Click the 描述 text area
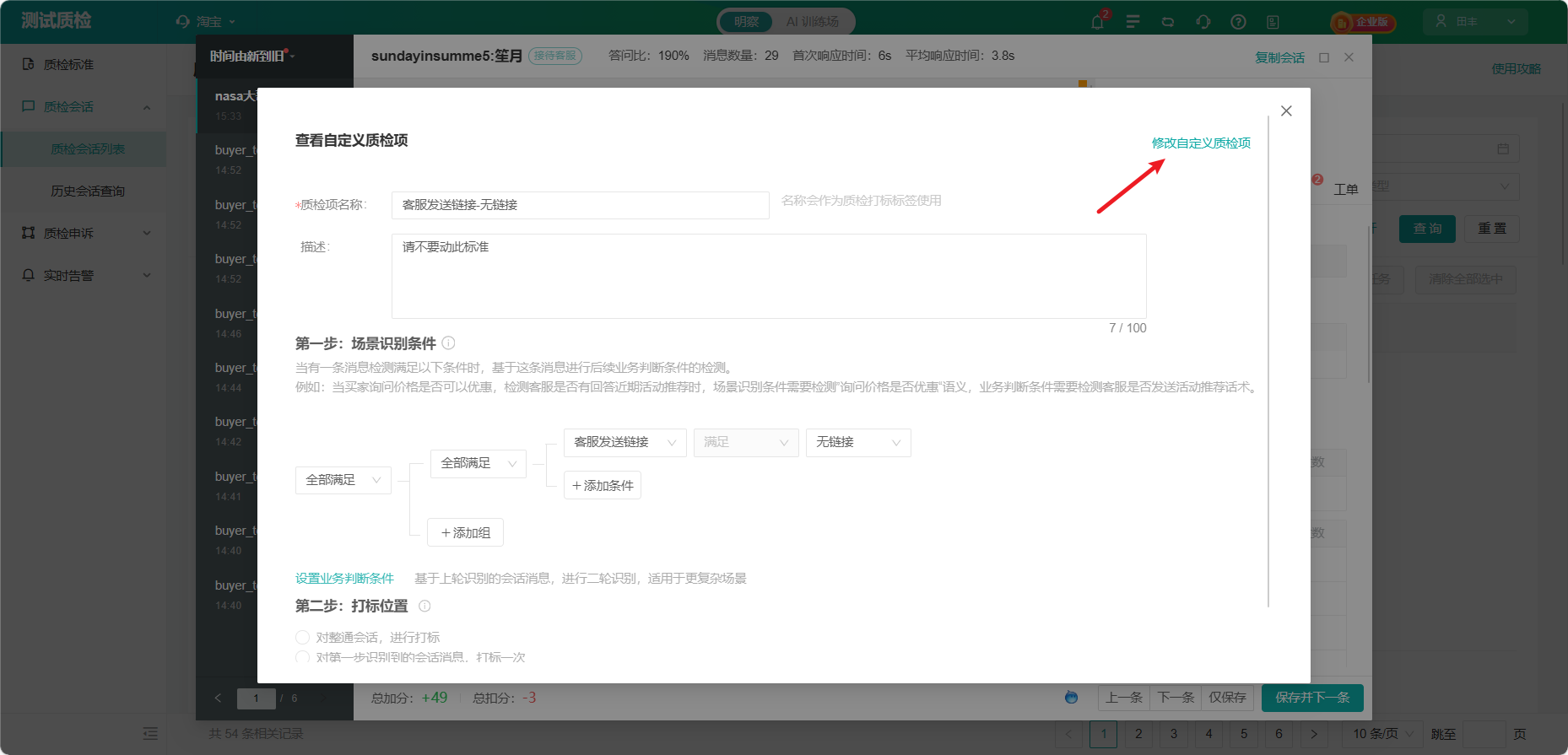Viewport: 1568px width, 755px height. coord(769,276)
